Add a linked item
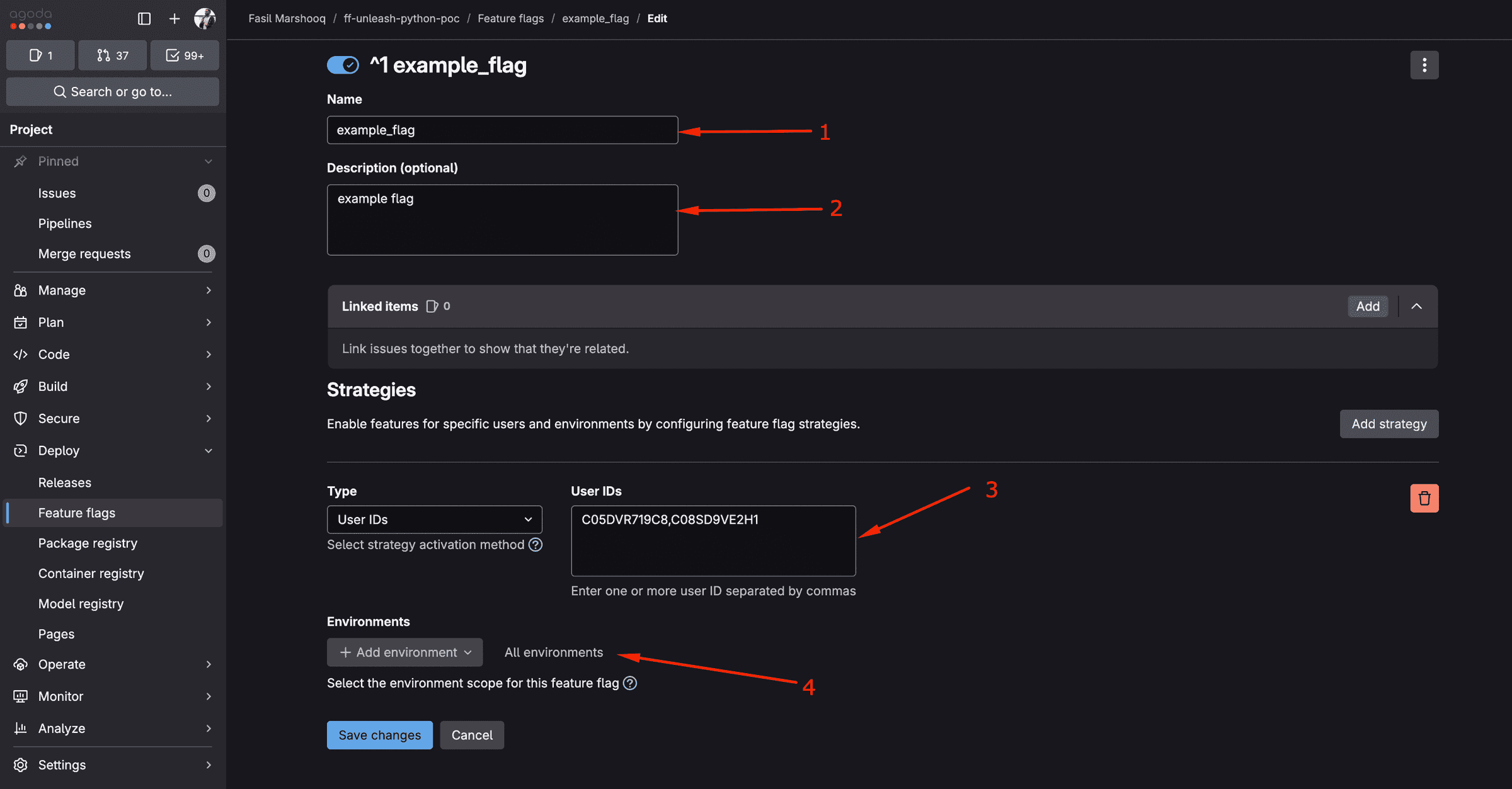Viewport: 1512px width, 789px height. point(1368,306)
